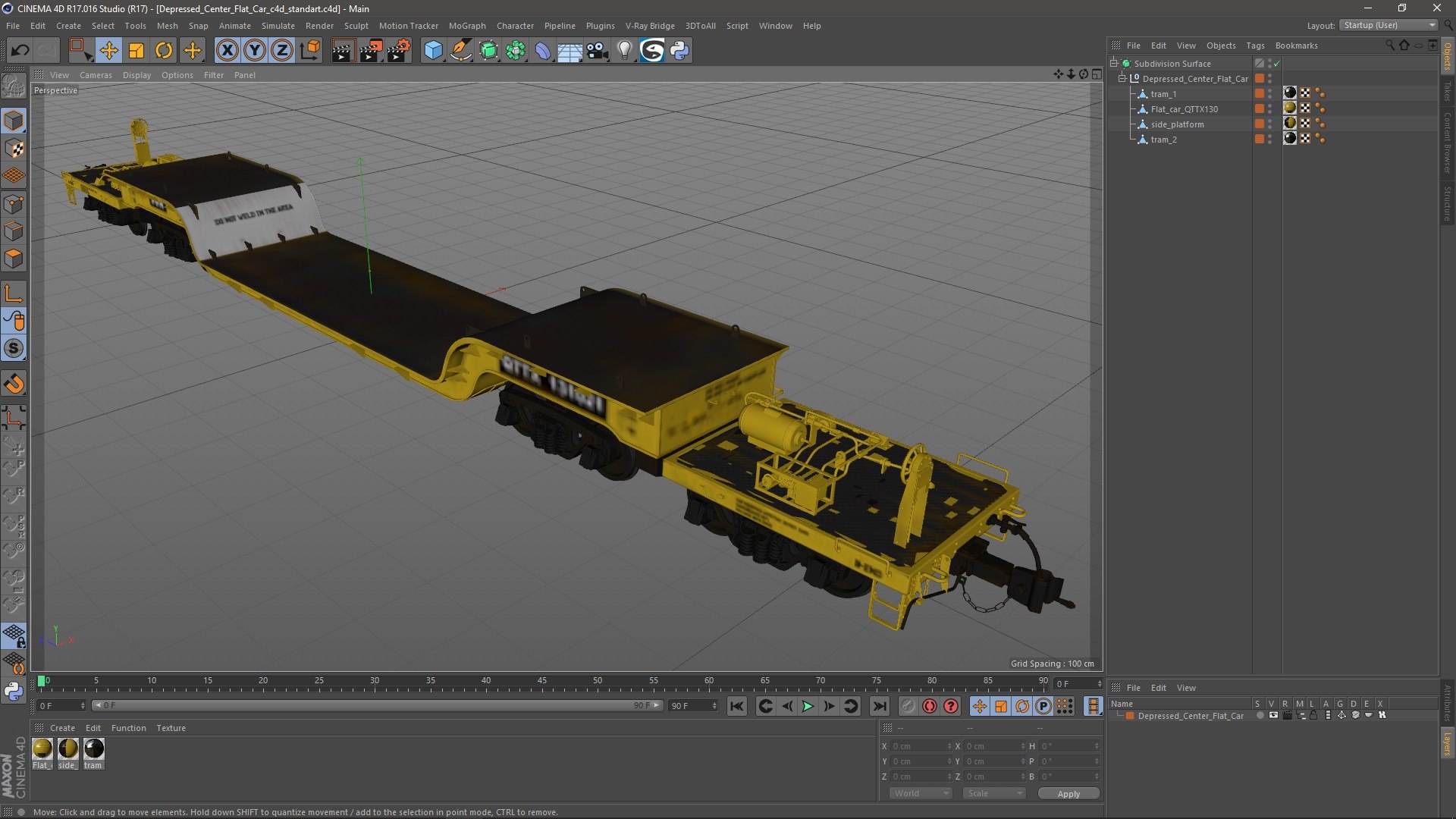Viewport: 1456px width, 819px height.
Task: Add a Floor environment object
Action: [x=570, y=51]
